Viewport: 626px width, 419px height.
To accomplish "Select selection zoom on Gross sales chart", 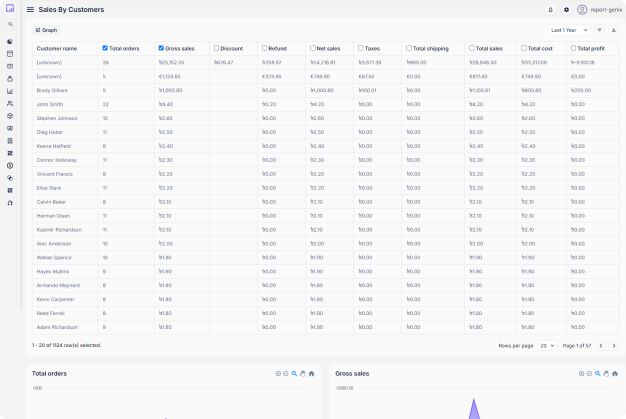I will [598, 374].
